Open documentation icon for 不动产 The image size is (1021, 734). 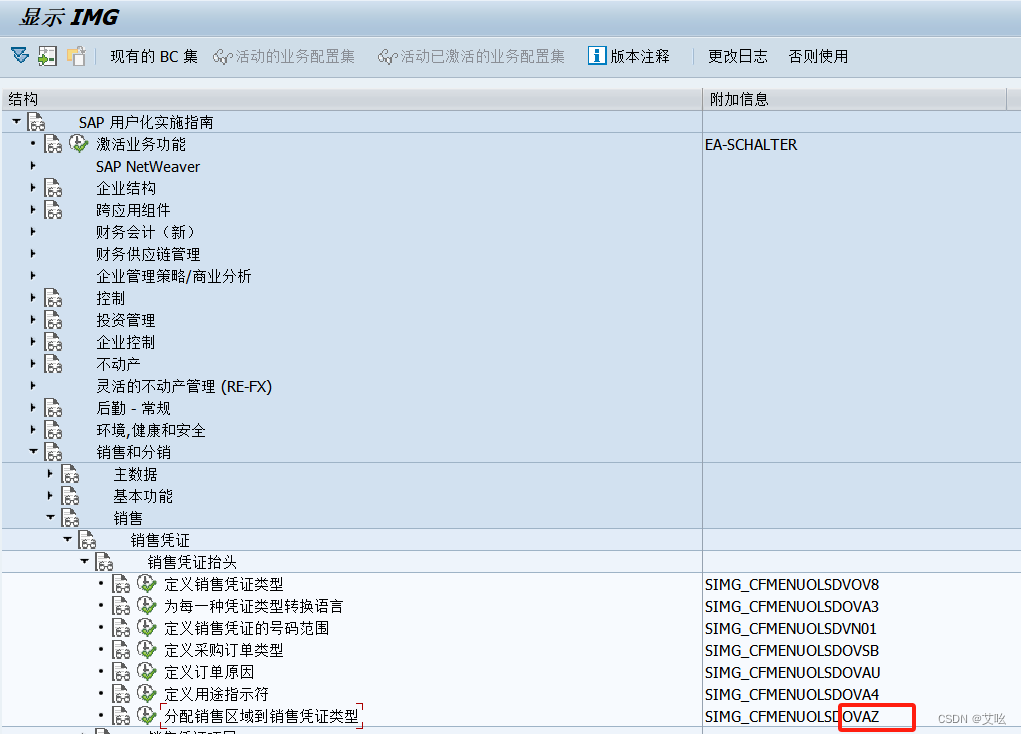[x=53, y=364]
